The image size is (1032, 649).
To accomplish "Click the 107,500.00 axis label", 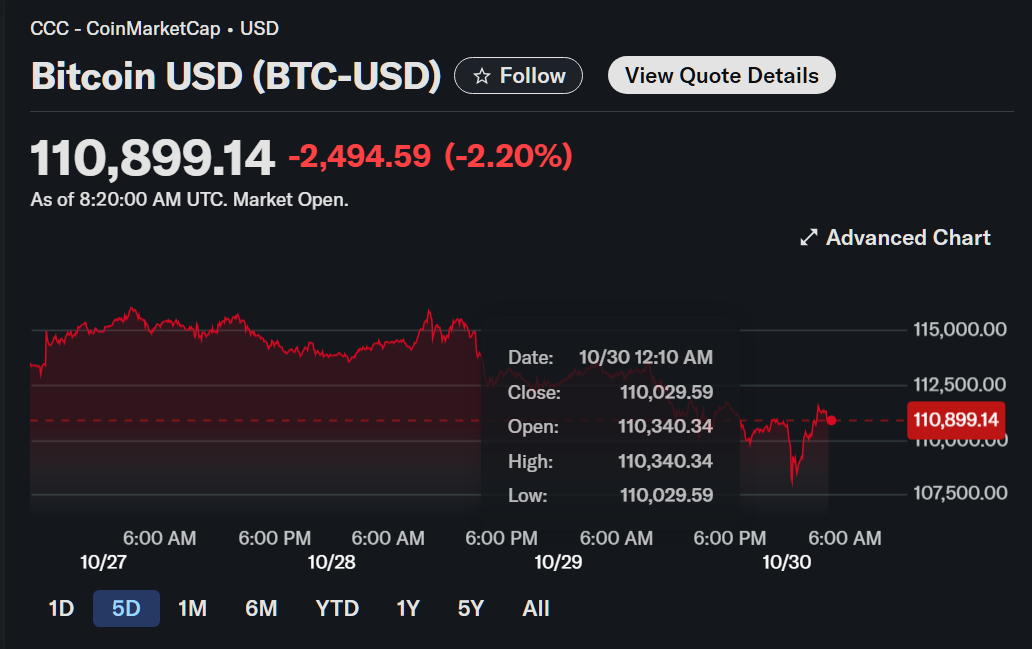I will point(959,493).
